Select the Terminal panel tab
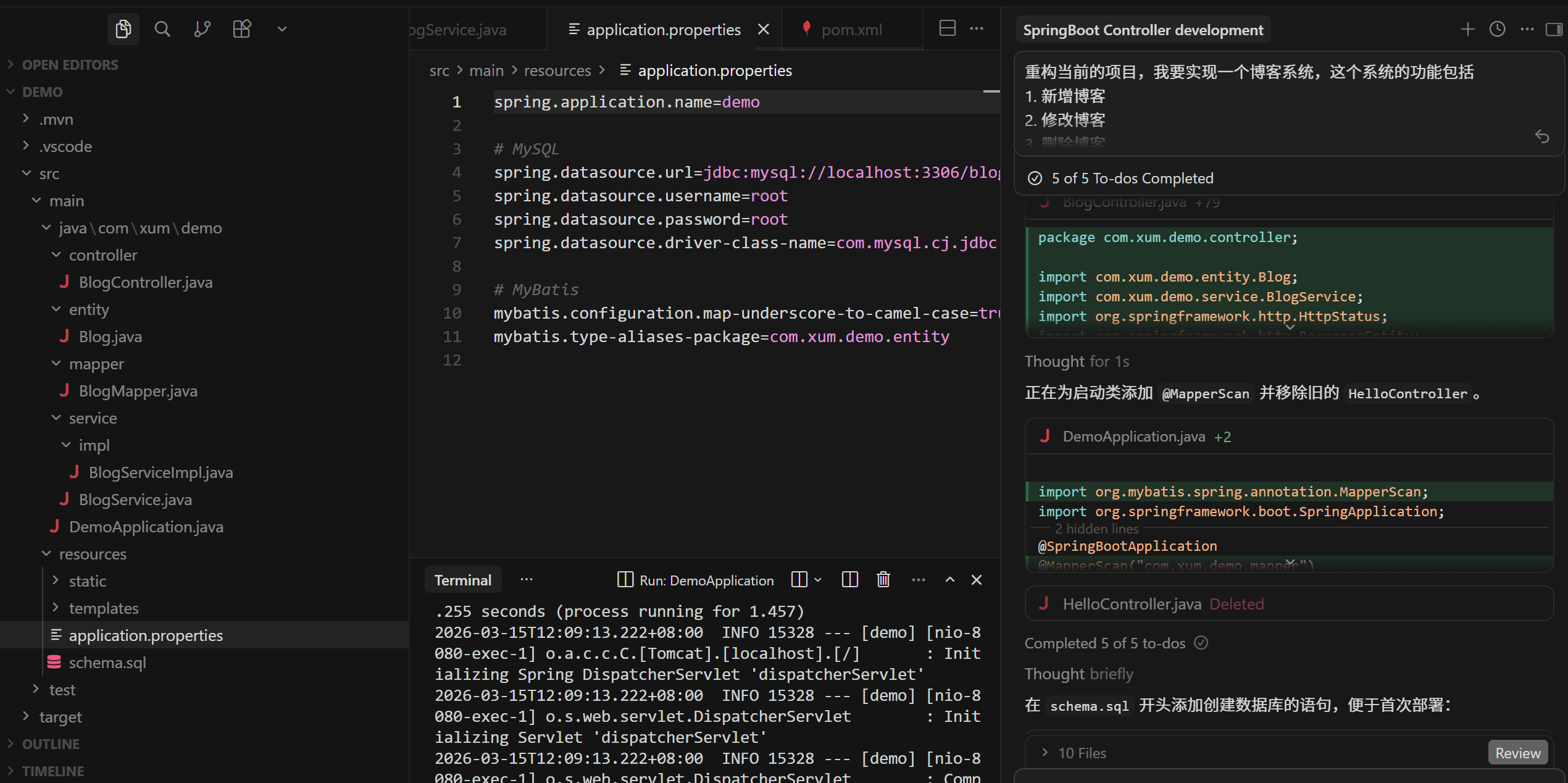This screenshot has height=783, width=1568. pyautogui.click(x=462, y=580)
